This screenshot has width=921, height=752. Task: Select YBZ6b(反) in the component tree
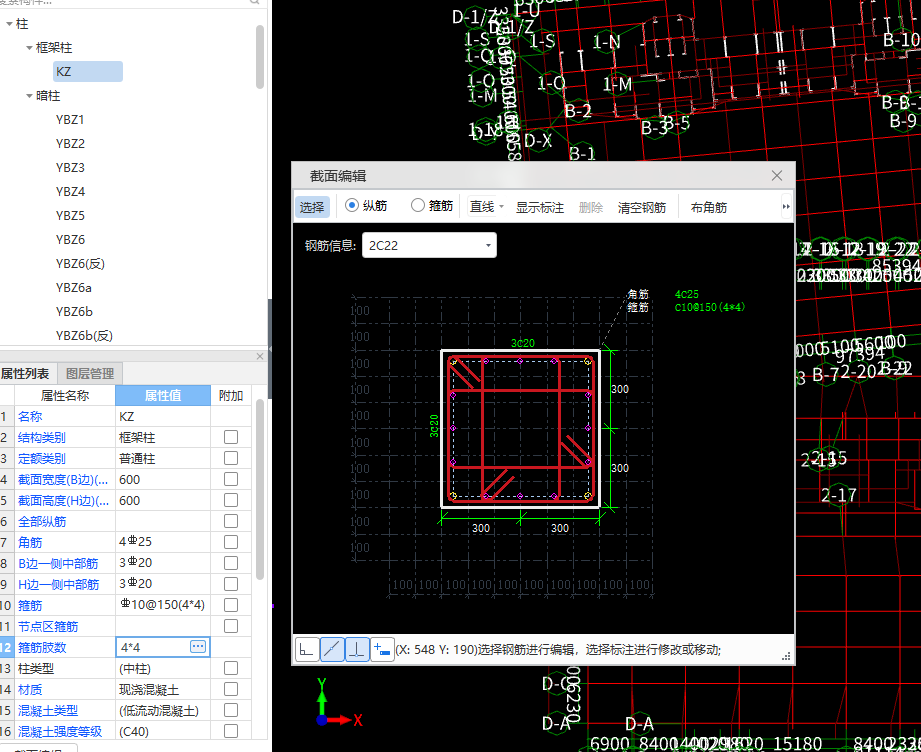point(84,335)
